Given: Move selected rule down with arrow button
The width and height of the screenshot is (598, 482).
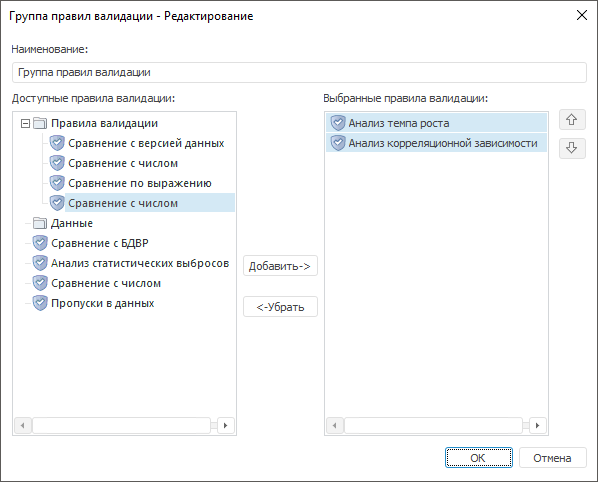Looking at the screenshot, I should click(x=572, y=148).
